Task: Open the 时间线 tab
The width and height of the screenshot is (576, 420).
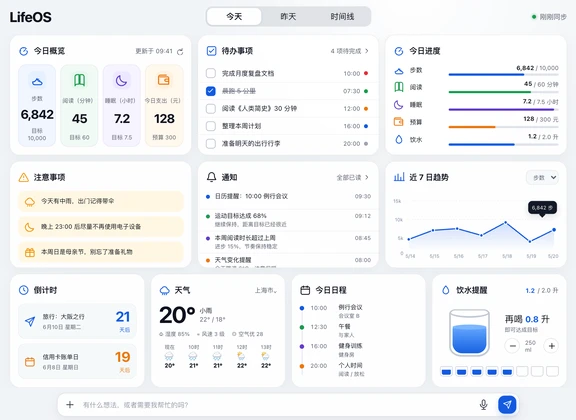Action: pyautogui.click(x=342, y=17)
